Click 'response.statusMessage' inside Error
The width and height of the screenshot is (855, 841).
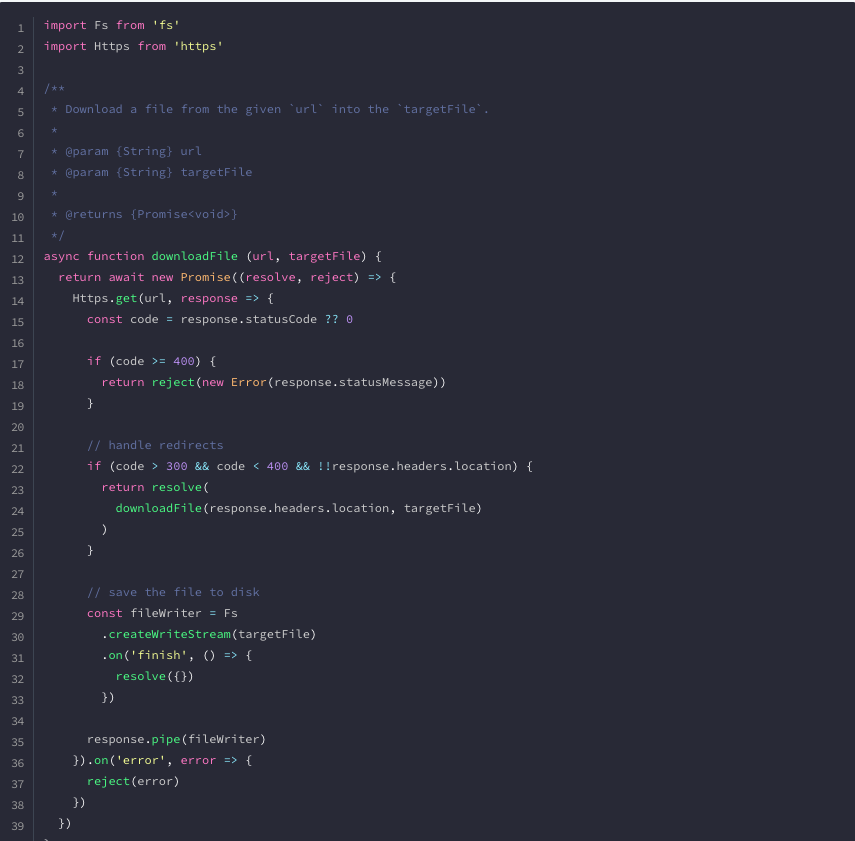click(353, 382)
